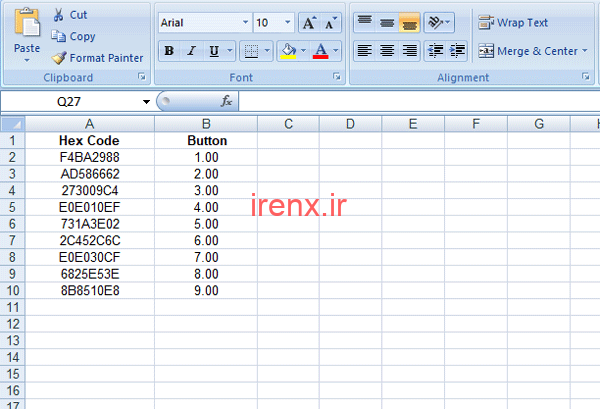Click the Orientation text angle icon

pos(434,22)
